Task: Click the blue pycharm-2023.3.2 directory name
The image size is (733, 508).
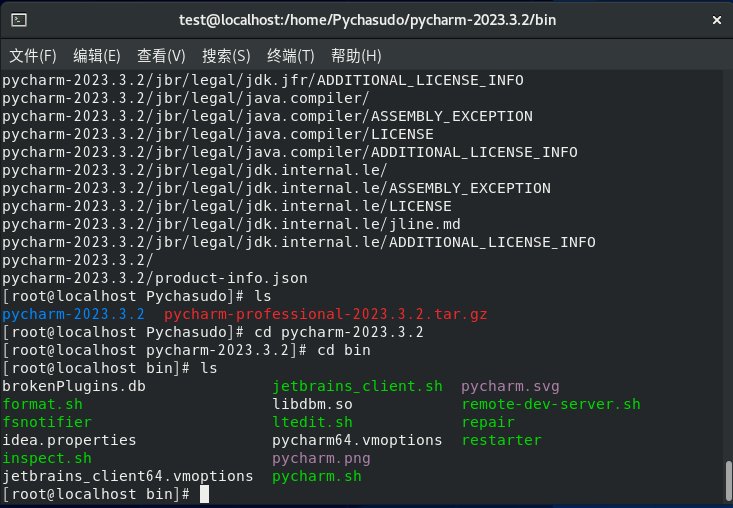Action: tap(73, 314)
